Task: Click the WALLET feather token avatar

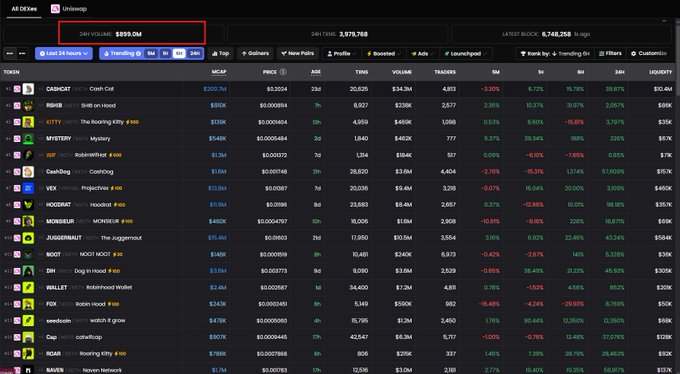Action: click(28, 287)
